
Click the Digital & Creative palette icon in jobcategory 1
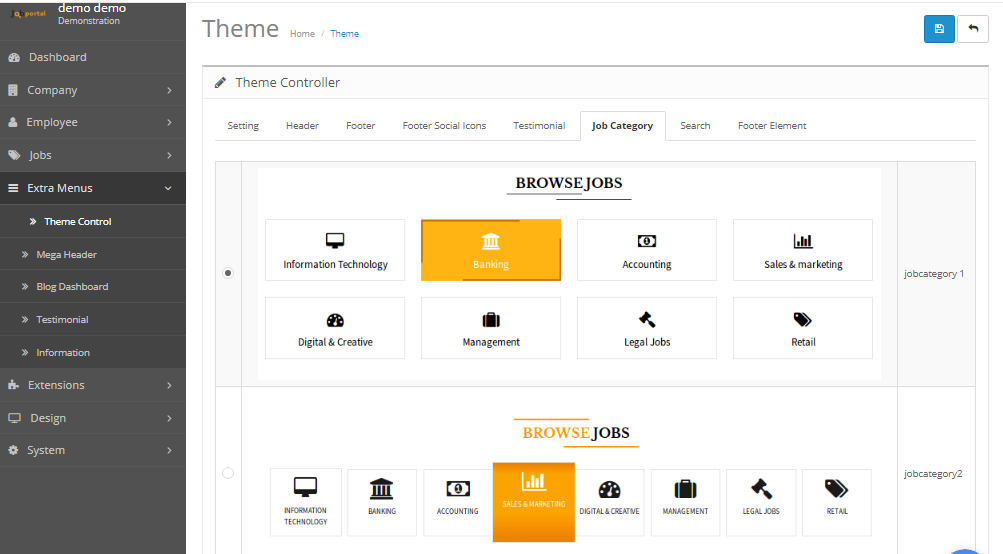click(335, 320)
